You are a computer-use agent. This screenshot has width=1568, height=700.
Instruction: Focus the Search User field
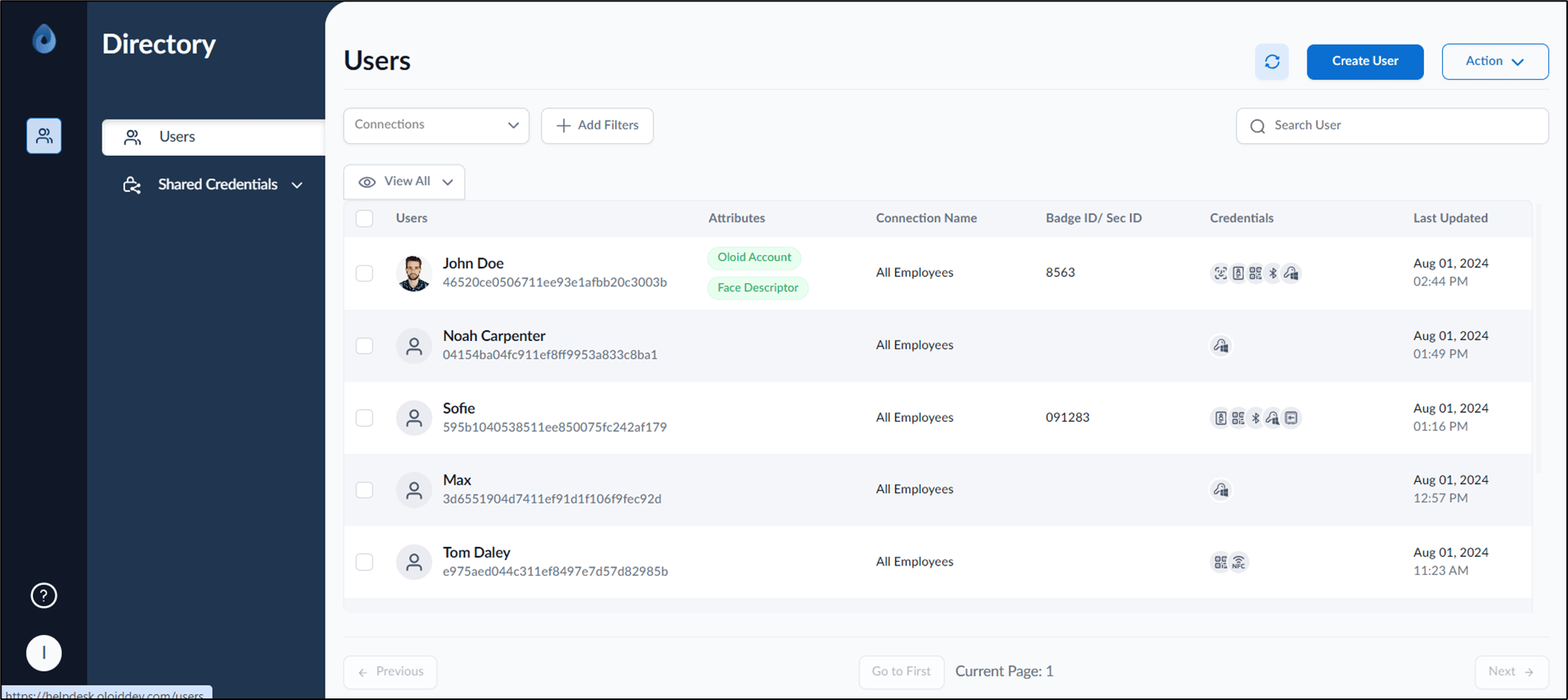[x=1392, y=125]
